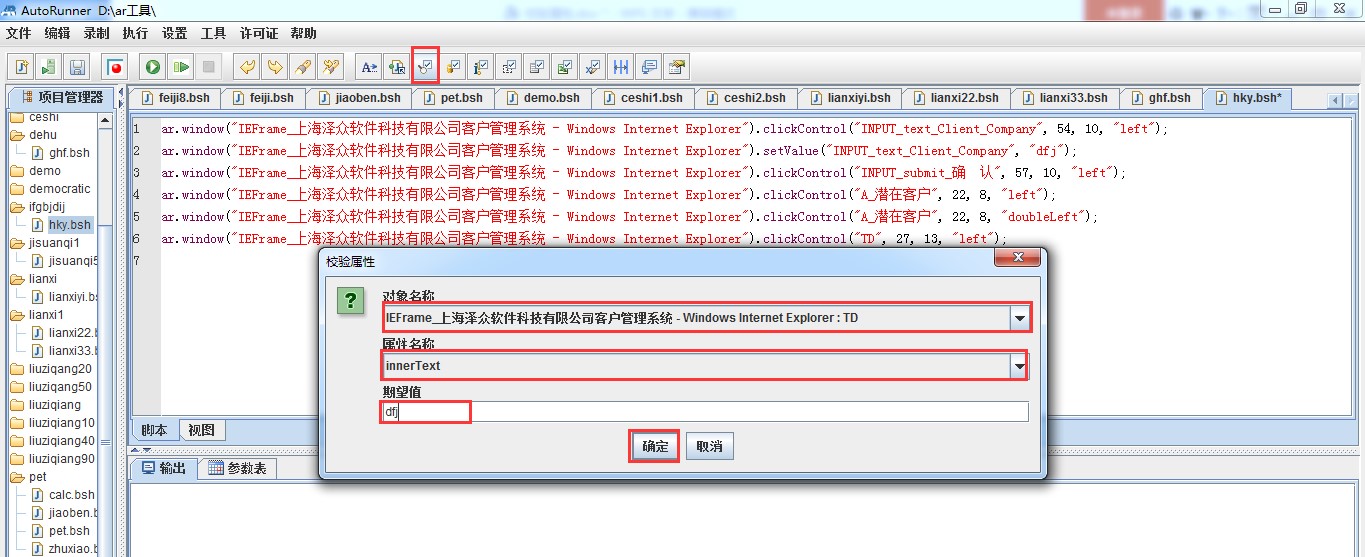
Task: Switch to the ghf.bsh editor tab
Action: tap(1160, 98)
